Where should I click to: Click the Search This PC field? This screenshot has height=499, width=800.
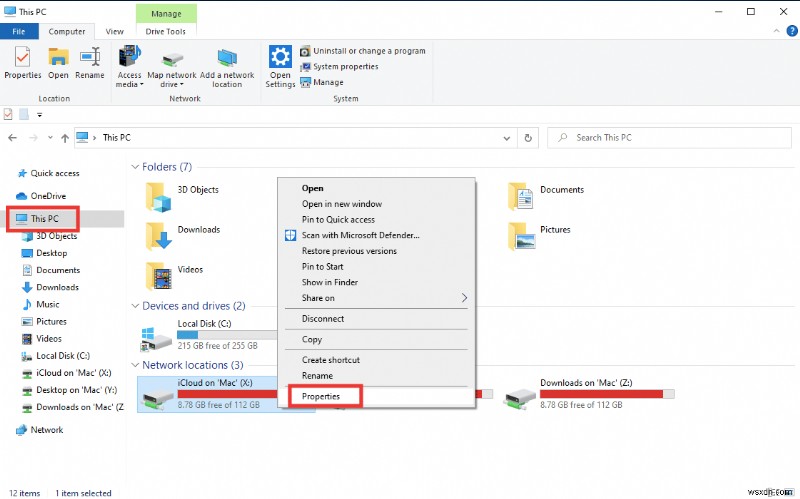click(x=669, y=138)
